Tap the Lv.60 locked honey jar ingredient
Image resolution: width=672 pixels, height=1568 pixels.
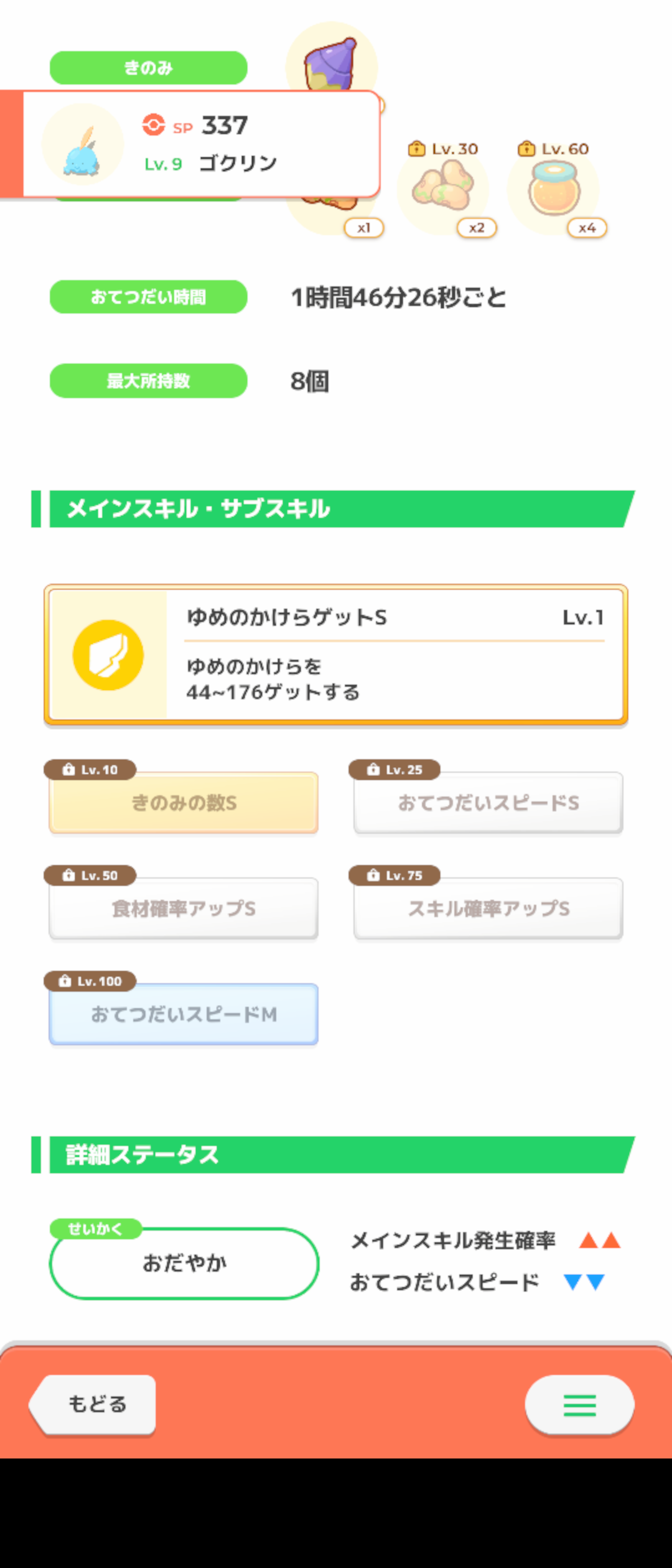[554, 188]
